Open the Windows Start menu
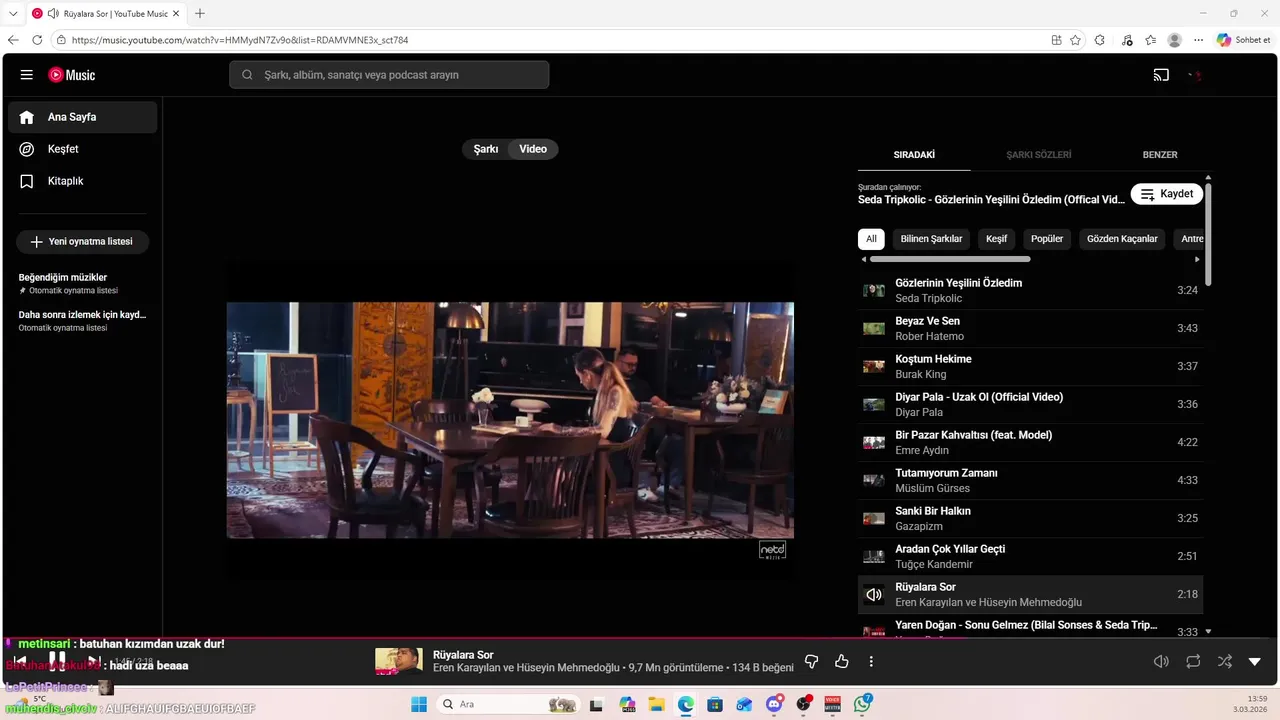Viewport: 1280px width, 720px height. tap(419, 704)
